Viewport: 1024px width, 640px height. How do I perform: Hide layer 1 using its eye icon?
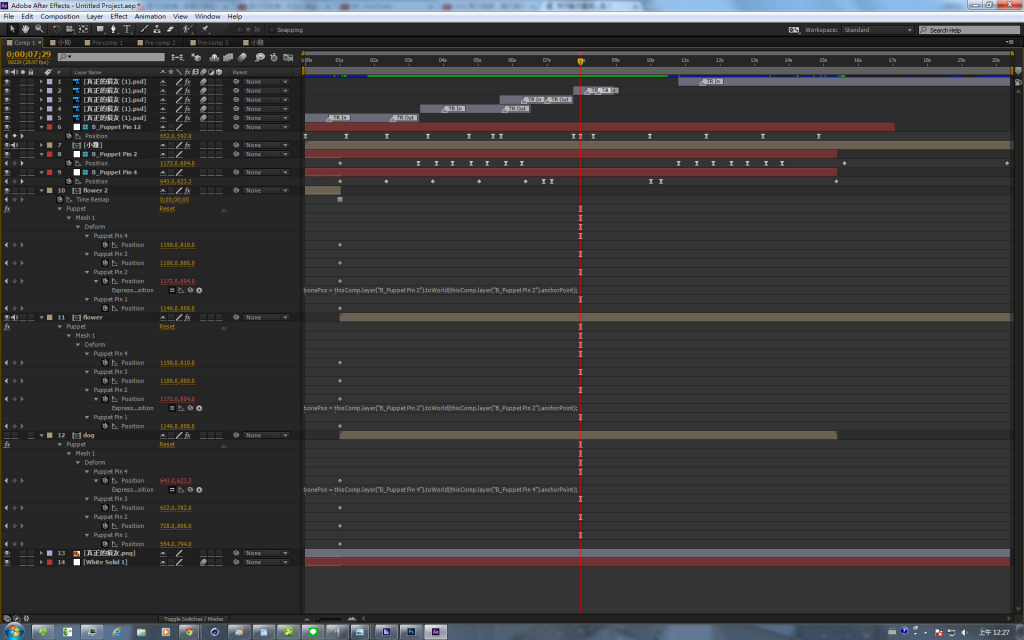click(x=7, y=82)
